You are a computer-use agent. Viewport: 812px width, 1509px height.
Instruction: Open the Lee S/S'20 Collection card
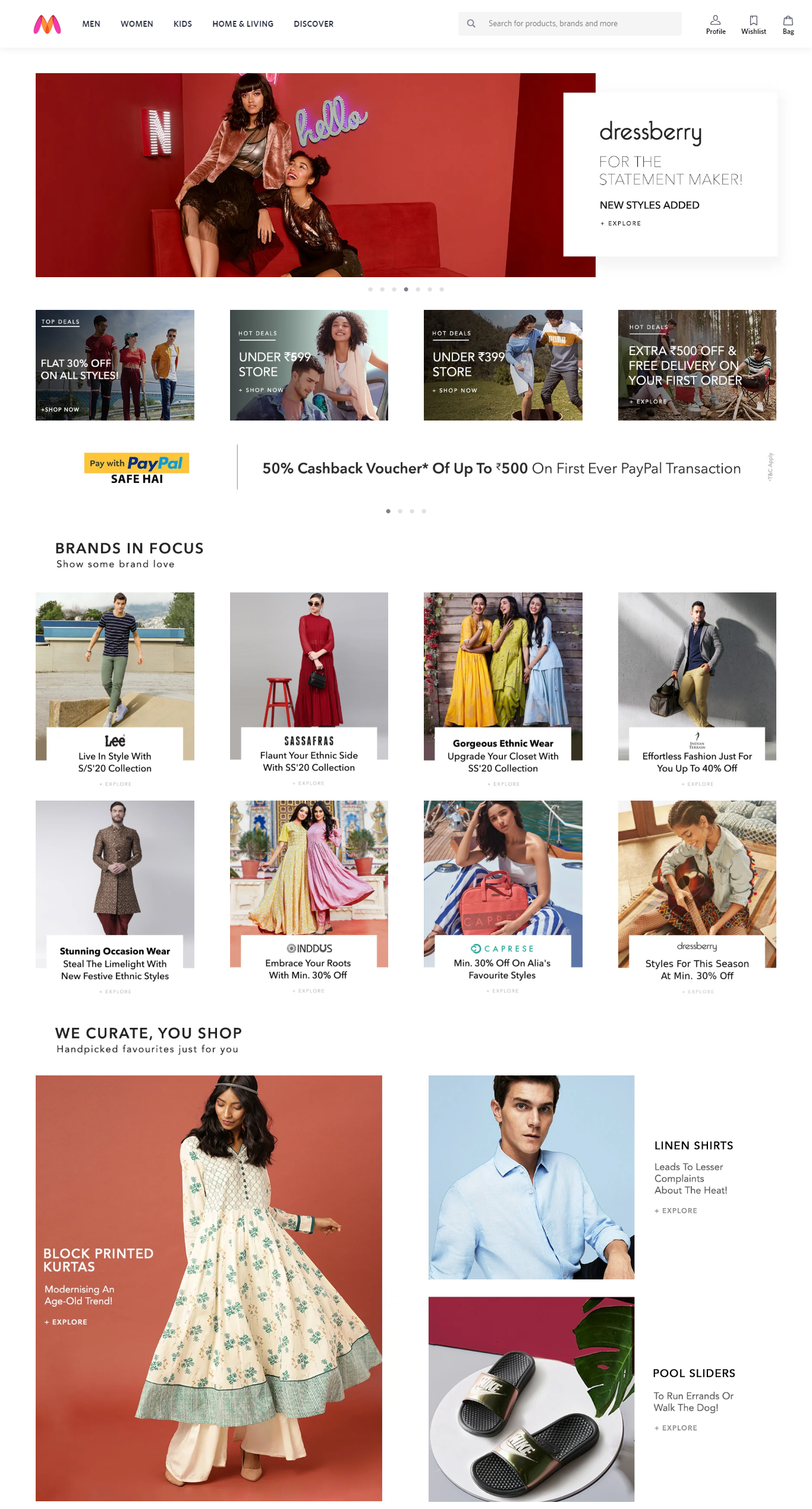click(115, 690)
